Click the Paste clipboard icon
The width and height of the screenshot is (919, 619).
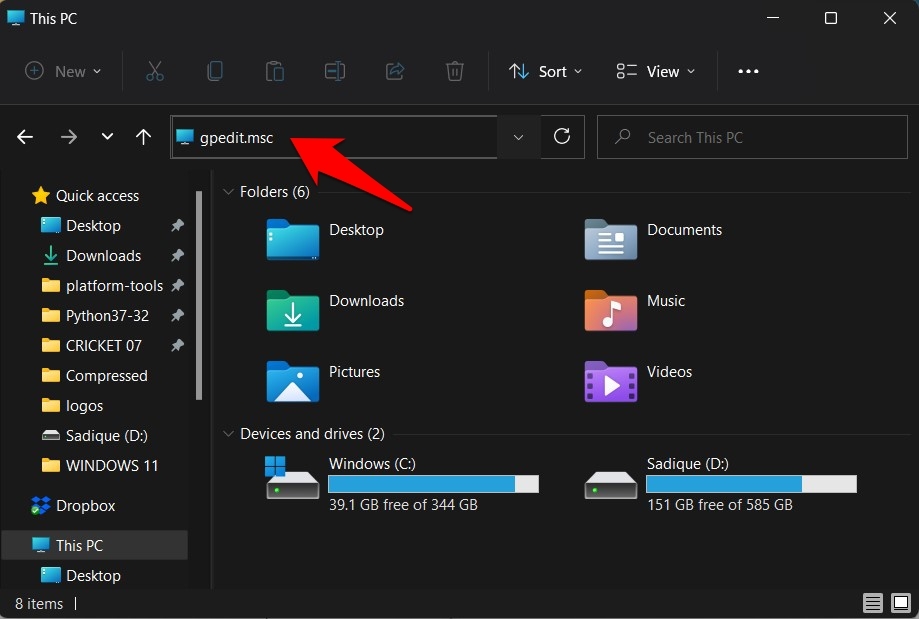(x=274, y=72)
